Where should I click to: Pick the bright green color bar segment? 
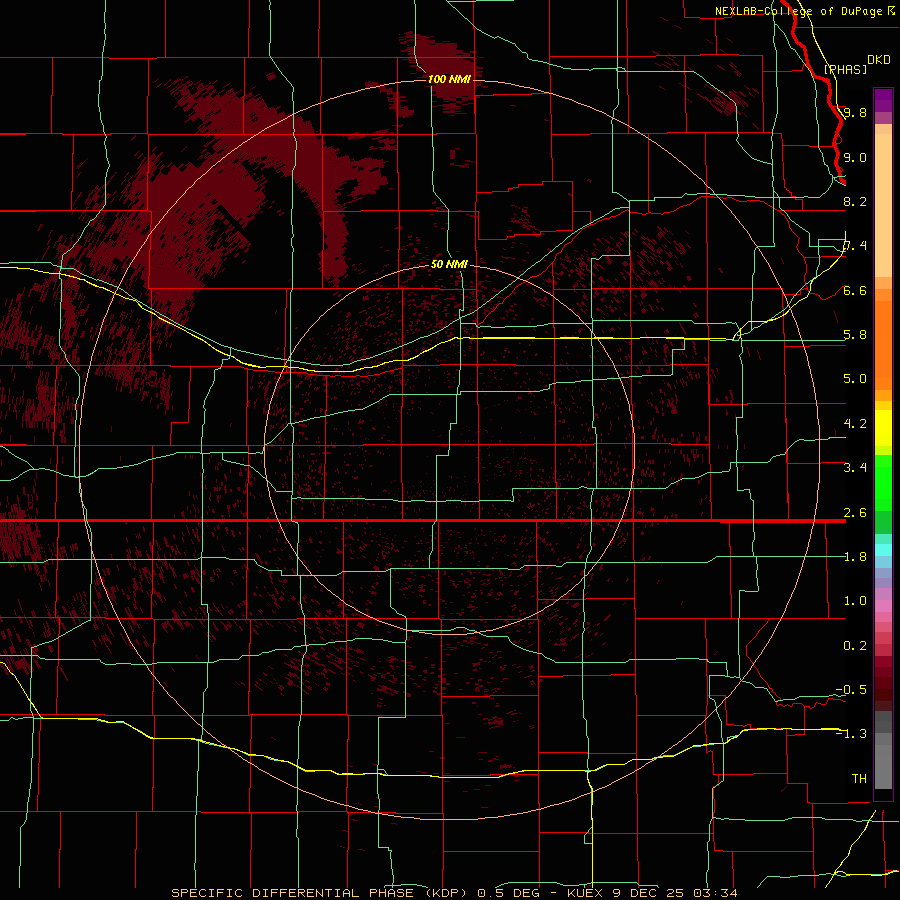883,482
